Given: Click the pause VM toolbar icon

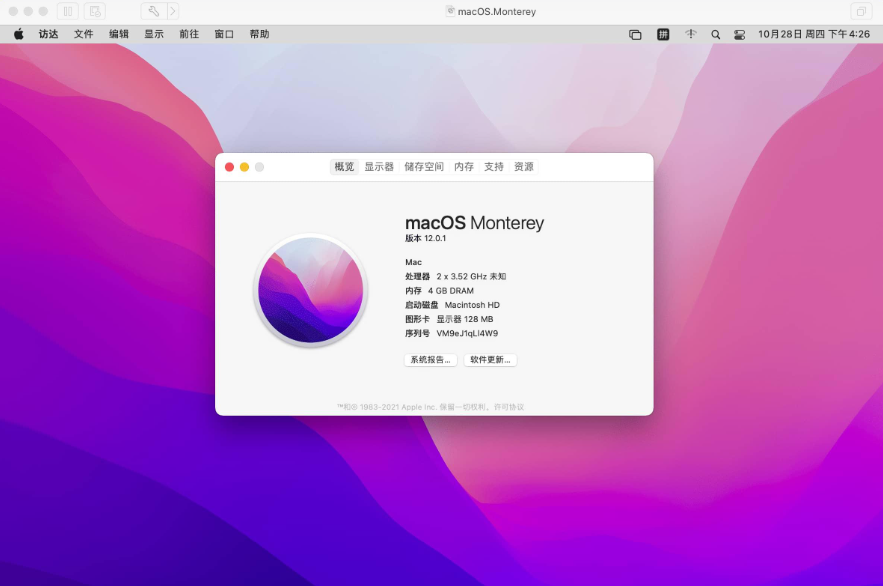Looking at the screenshot, I should tap(68, 11).
